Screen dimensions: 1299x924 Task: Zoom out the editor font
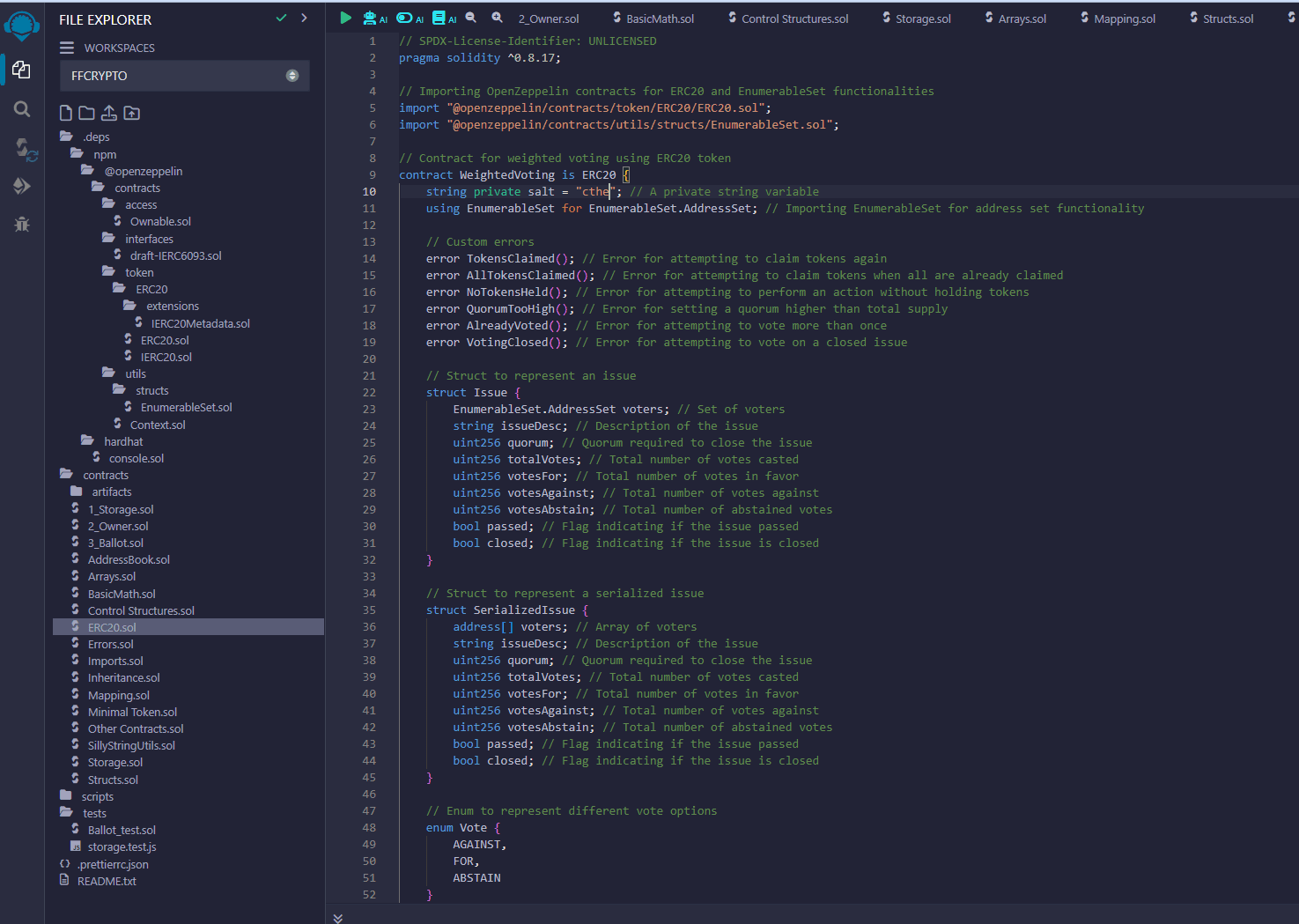(x=471, y=18)
